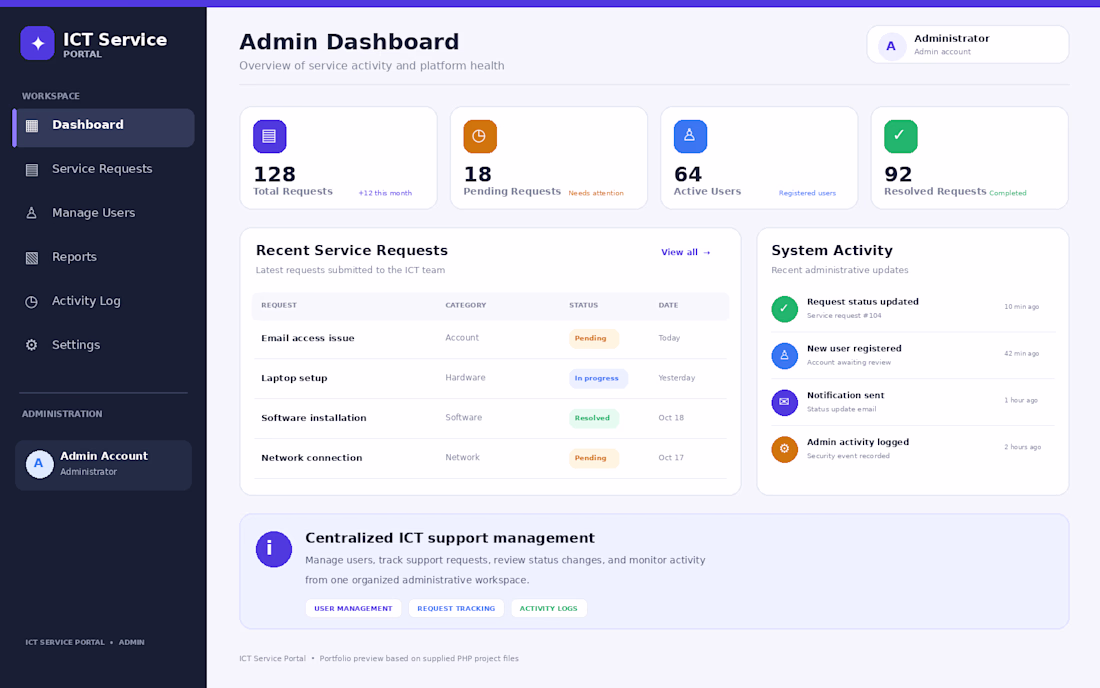Click the Manage Users person icon
This screenshot has height=688, width=1100.
pos(32,213)
